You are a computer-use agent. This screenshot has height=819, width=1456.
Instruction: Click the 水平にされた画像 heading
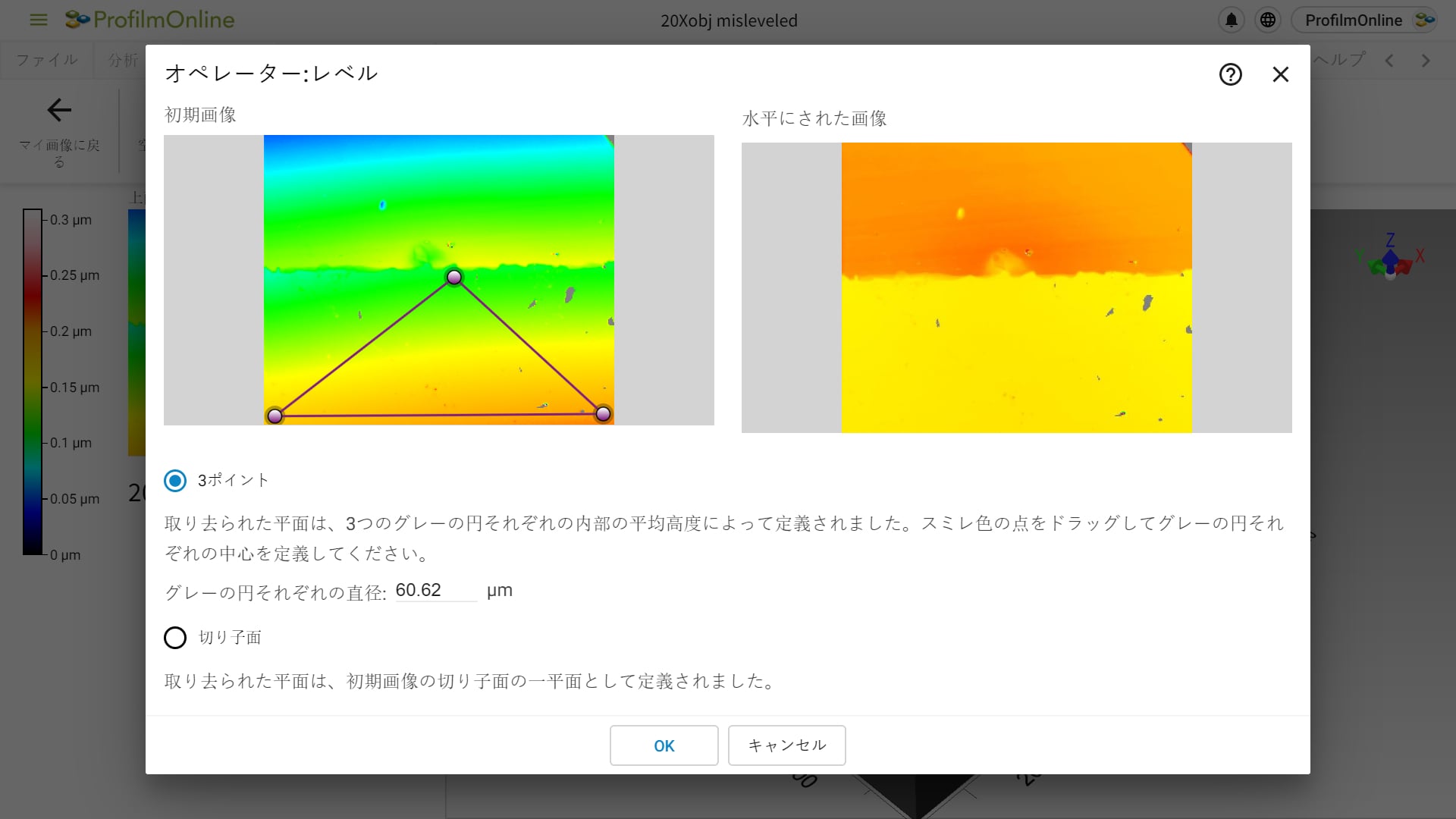pos(814,118)
